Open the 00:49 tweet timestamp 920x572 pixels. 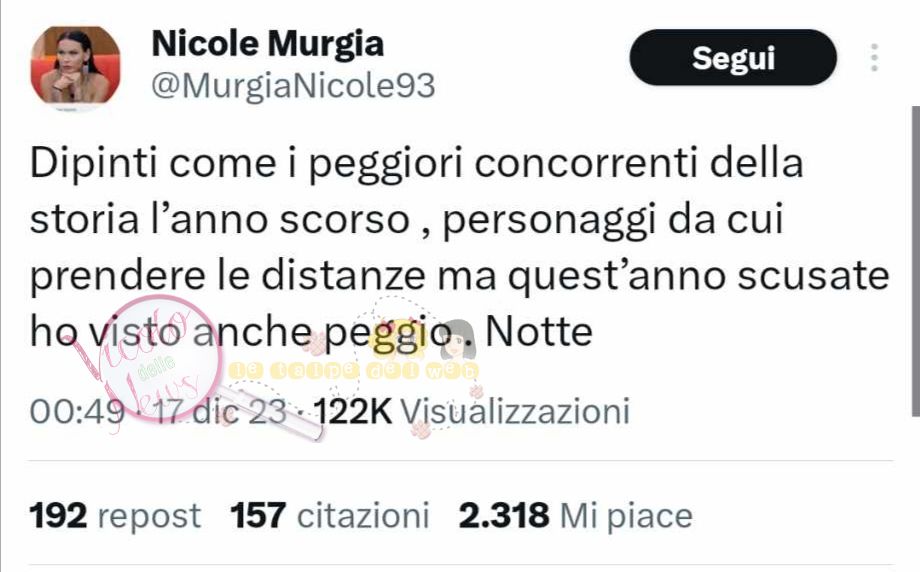[x=77, y=411]
